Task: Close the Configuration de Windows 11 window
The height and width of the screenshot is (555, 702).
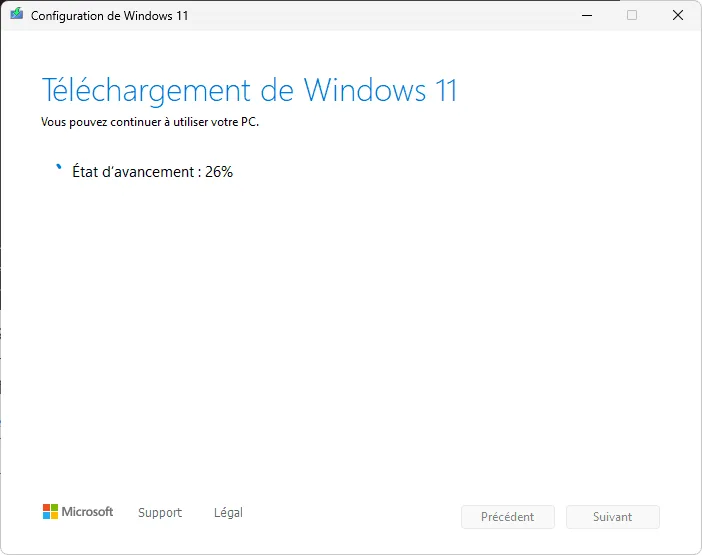Action: [678, 15]
